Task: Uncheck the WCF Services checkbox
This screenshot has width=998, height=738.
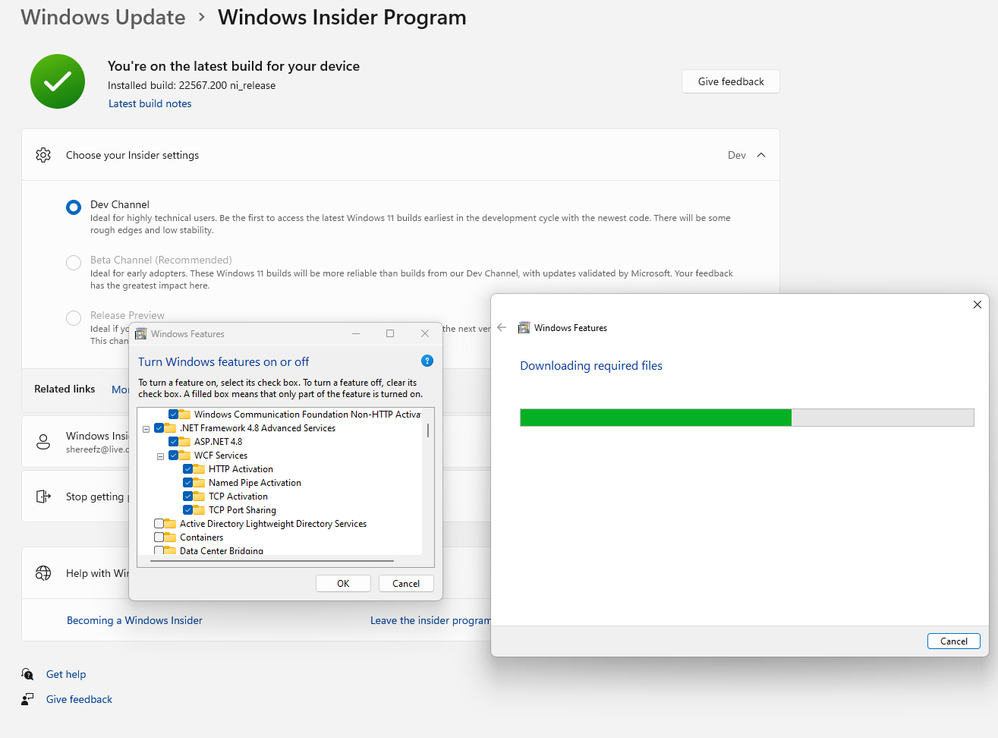Action: (x=173, y=455)
